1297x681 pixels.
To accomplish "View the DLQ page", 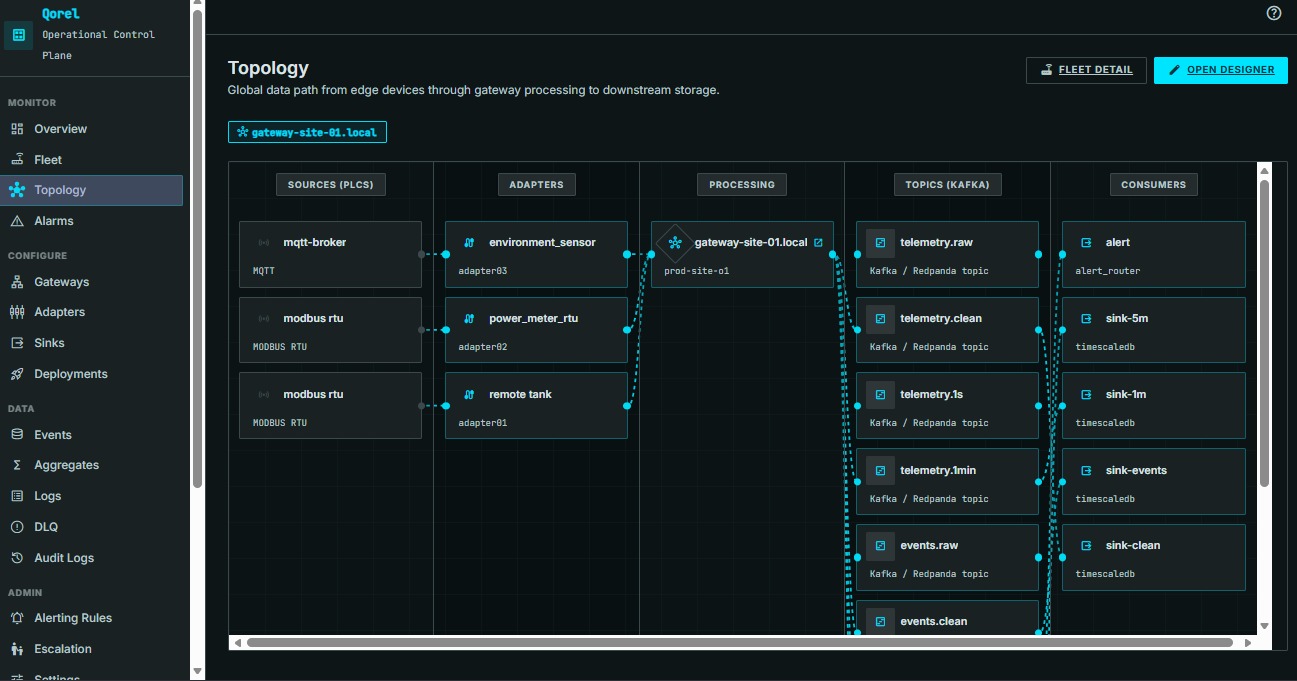I will click(91, 527).
